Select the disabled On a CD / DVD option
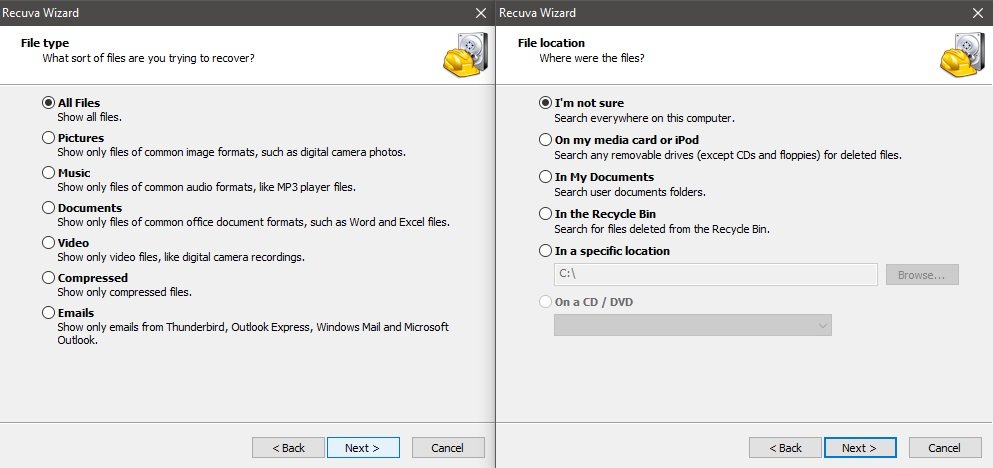 [545, 302]
